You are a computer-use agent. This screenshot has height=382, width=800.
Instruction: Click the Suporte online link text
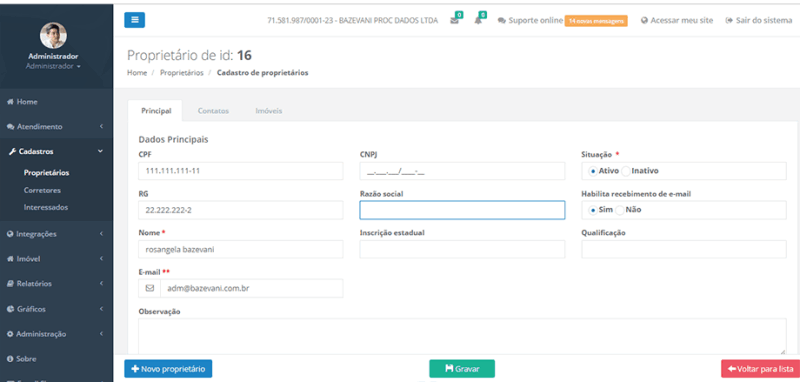(x=536, y=21)
